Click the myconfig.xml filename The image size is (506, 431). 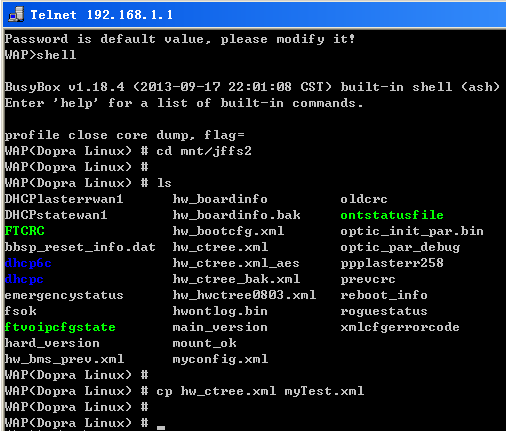click(x=220, y=359)
